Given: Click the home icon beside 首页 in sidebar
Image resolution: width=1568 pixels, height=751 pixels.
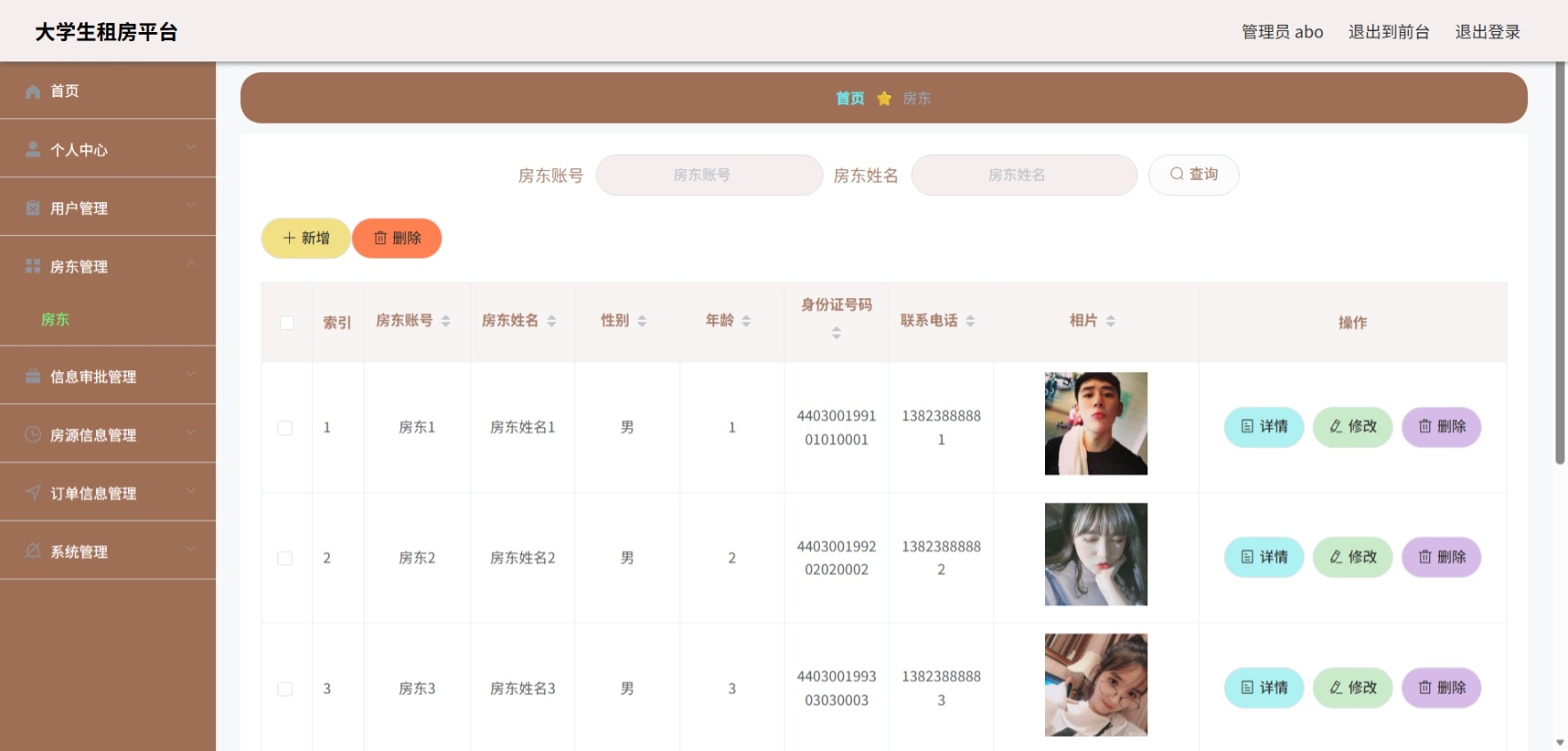Looking at the screenshot, I should click(x=33, y=91).
